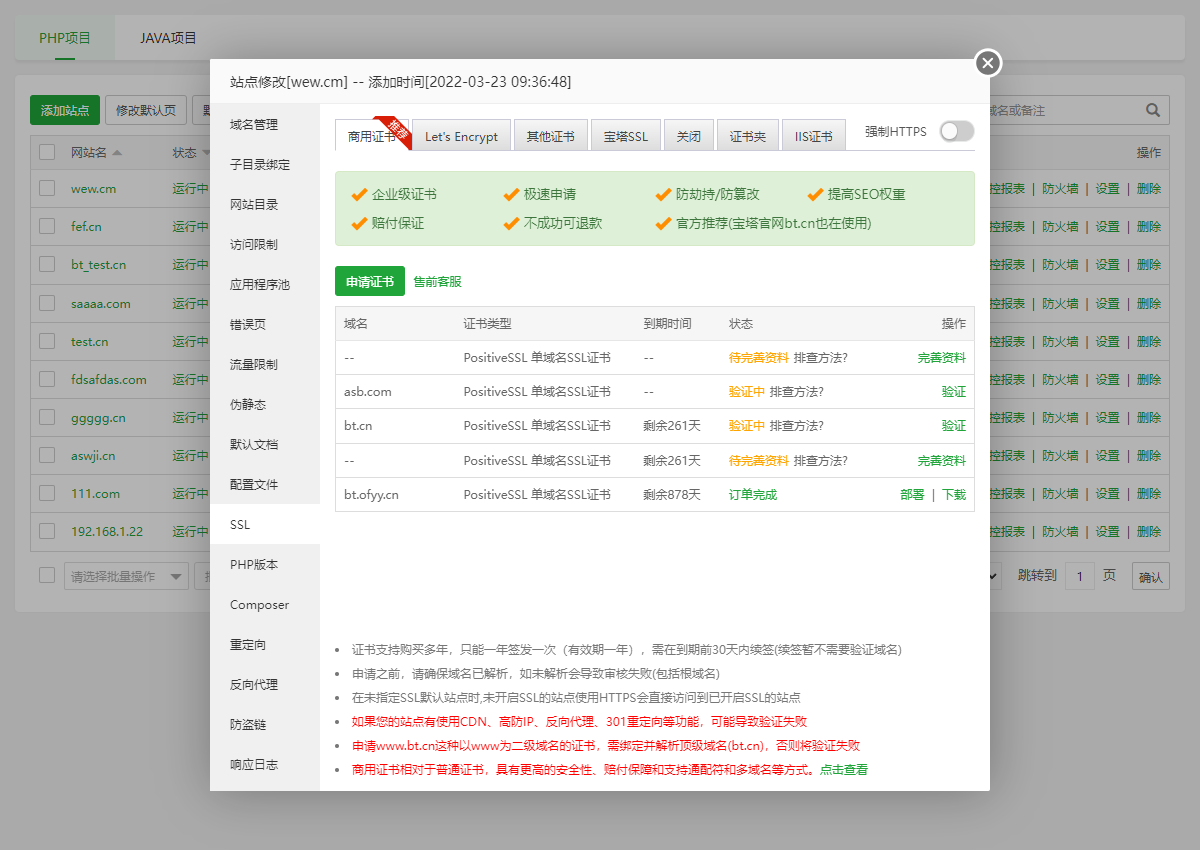Screen dimensions: 1200x850
Task: Click 完善资料 for the first certificate row
Action: point(942,356)
